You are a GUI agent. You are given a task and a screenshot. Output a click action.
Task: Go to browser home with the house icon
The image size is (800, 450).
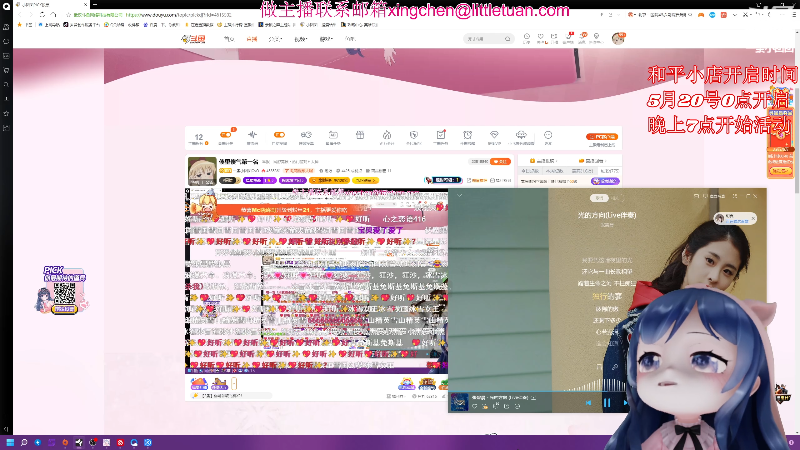[x=54, y=15]
